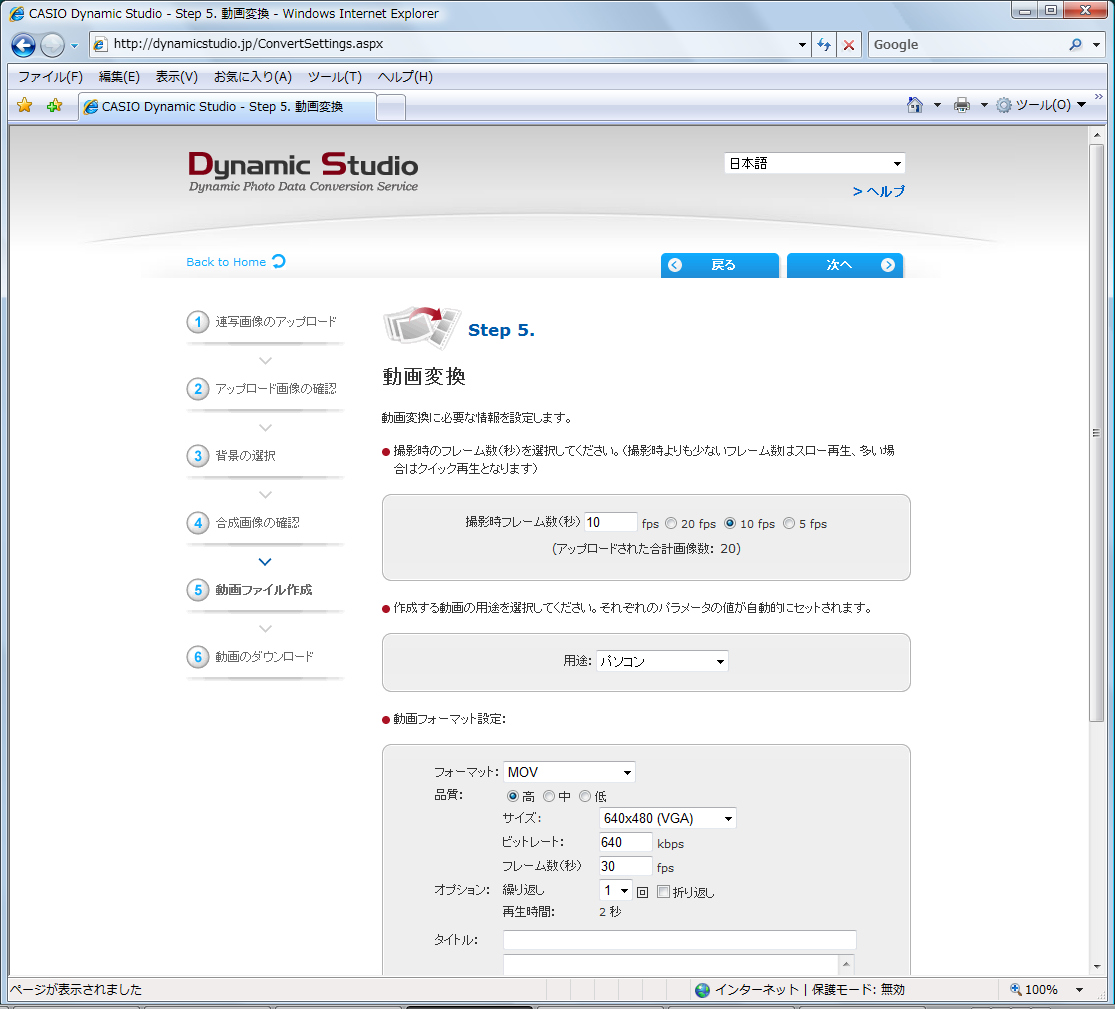Click the page Refresh icon
Viewport: 1115px width, 1009px height.
click(x=824, y=44)
